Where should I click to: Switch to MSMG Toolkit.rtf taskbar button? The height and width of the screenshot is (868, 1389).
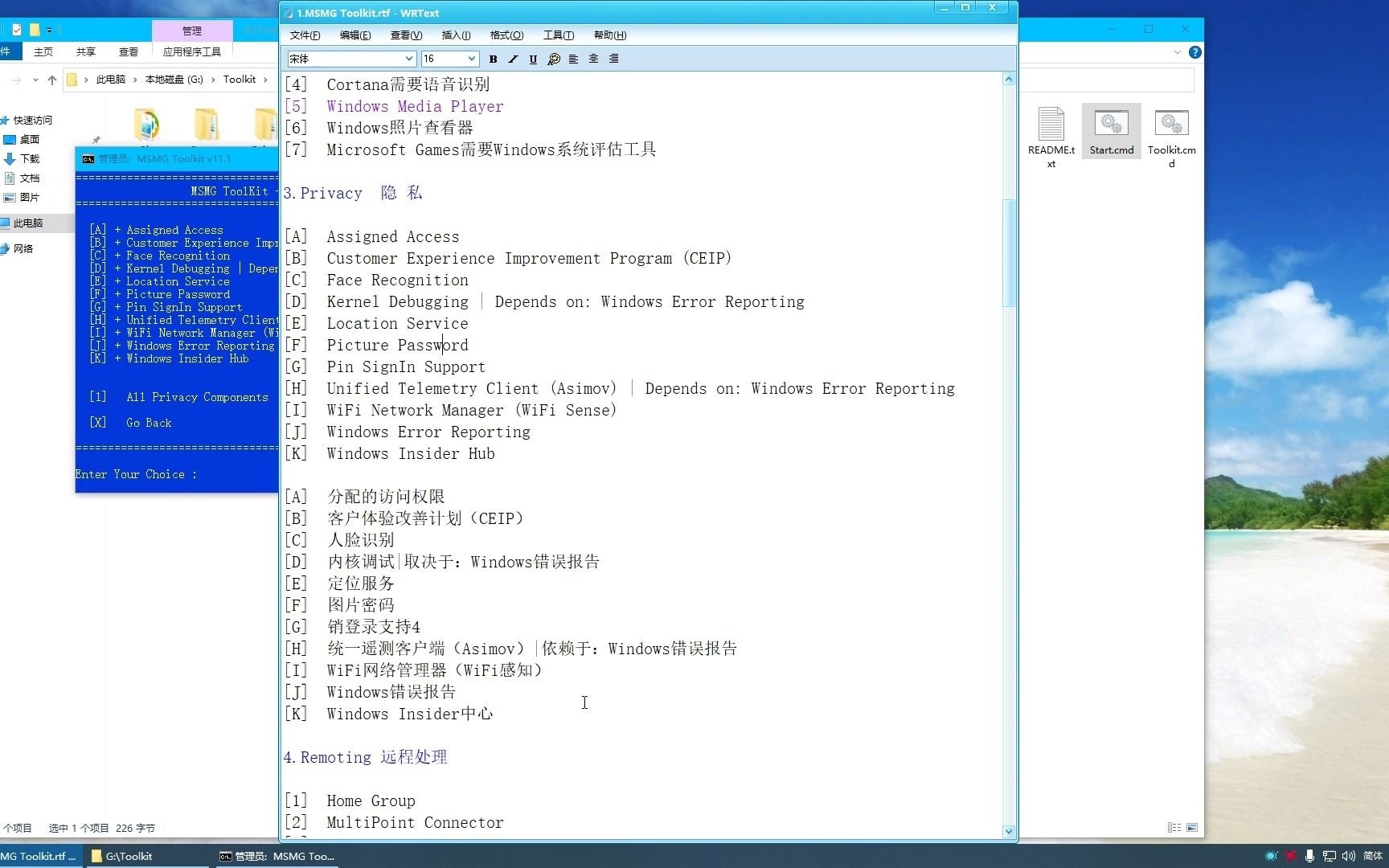click(40, 856)
